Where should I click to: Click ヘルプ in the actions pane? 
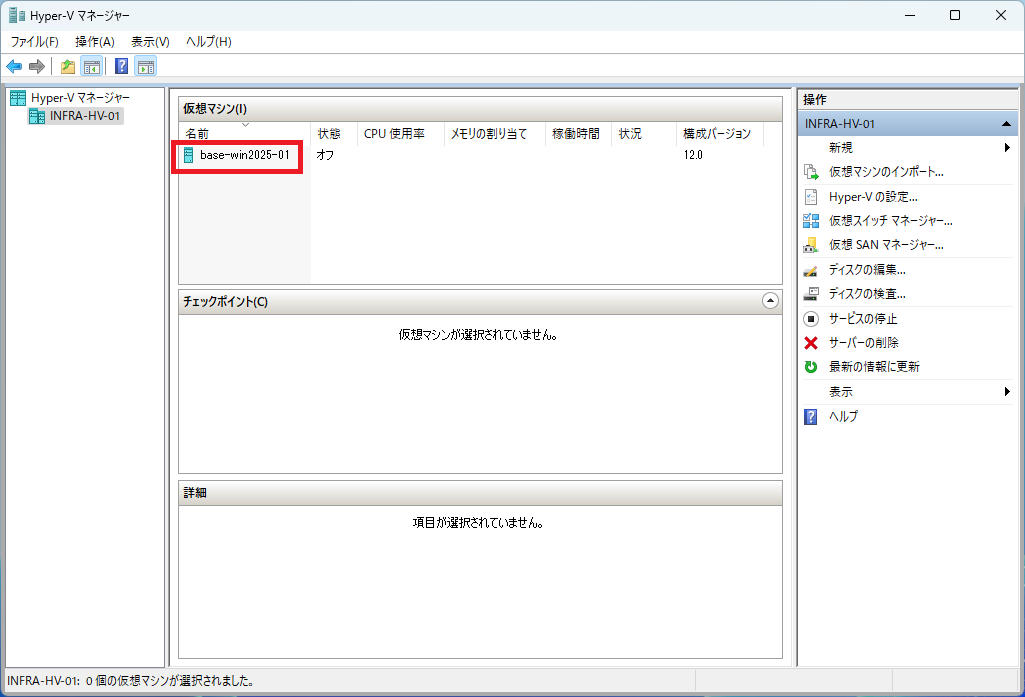point(843,416)
